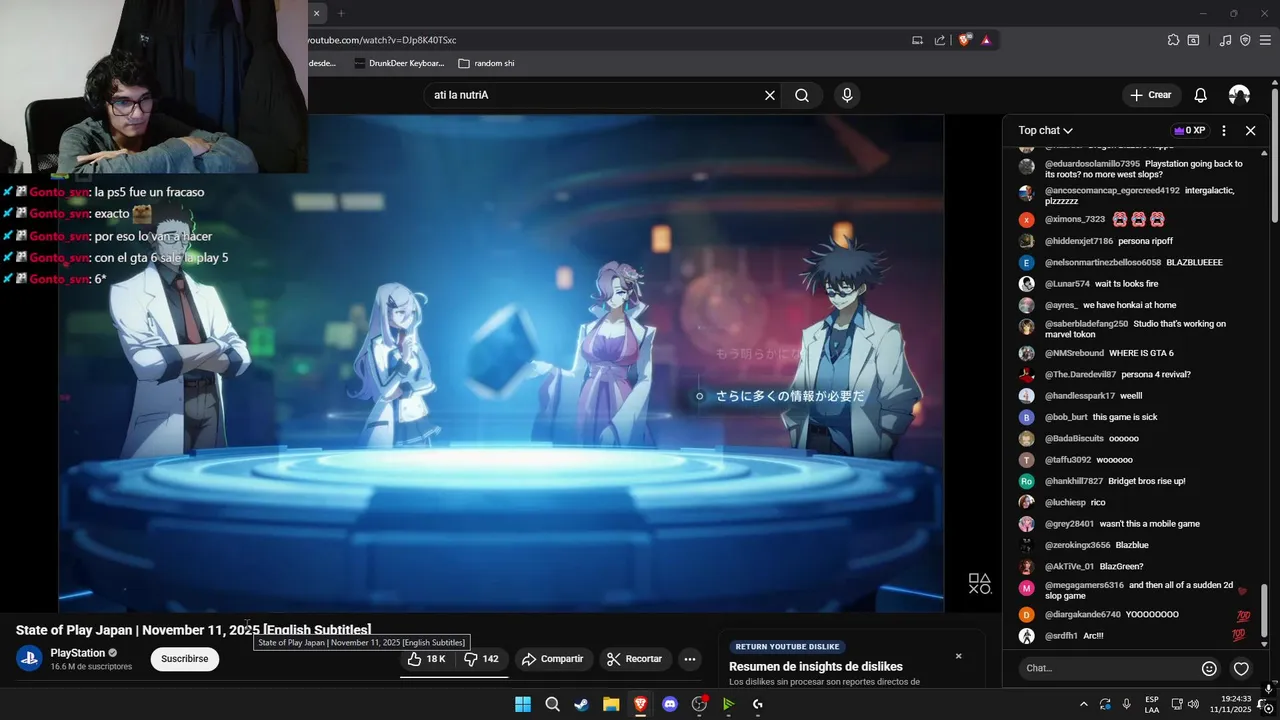The width and height of the screenshot is (1280, 720).
Task: Open Brave VPN shield icon
Action: coord(1245,40)
